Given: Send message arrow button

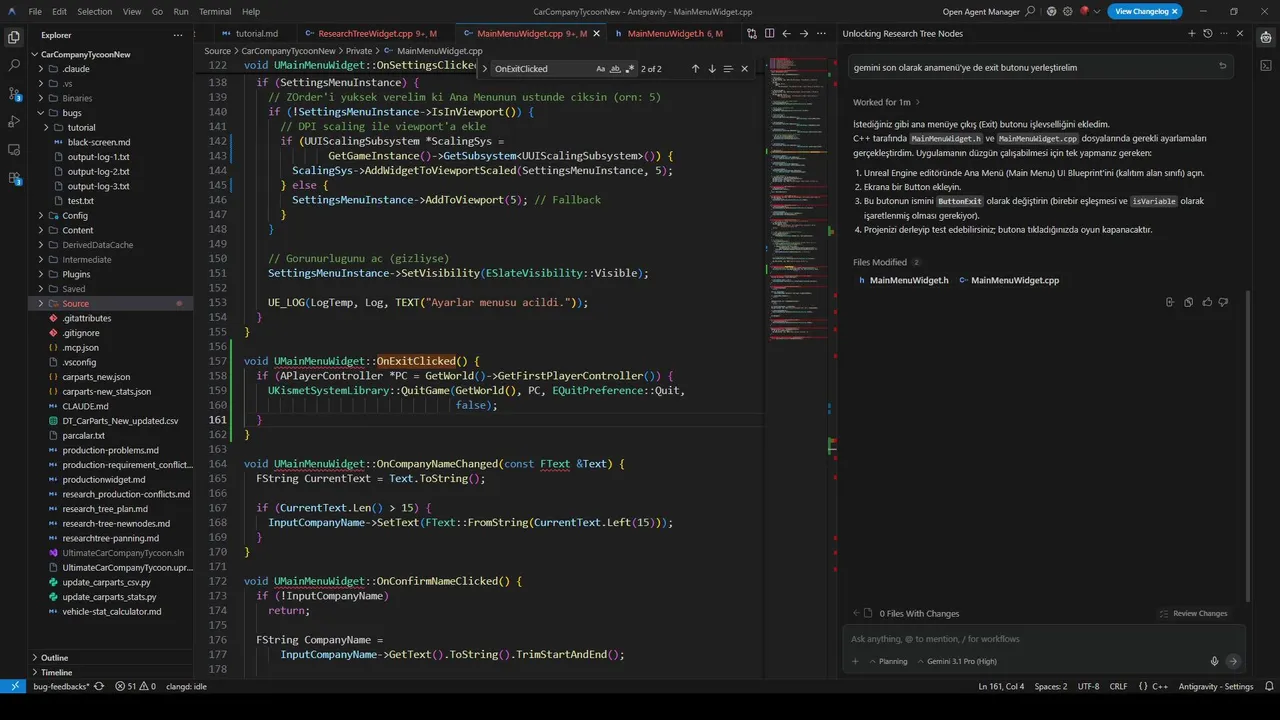Looking at the screenshot, I should (1233, 661).
